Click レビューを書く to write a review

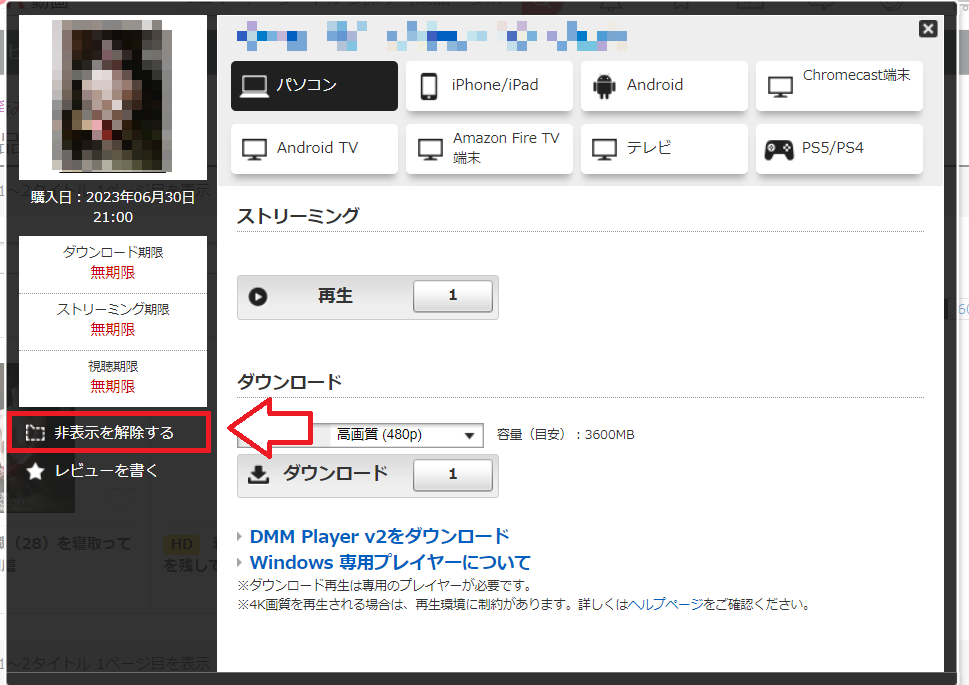click(106, 471)
